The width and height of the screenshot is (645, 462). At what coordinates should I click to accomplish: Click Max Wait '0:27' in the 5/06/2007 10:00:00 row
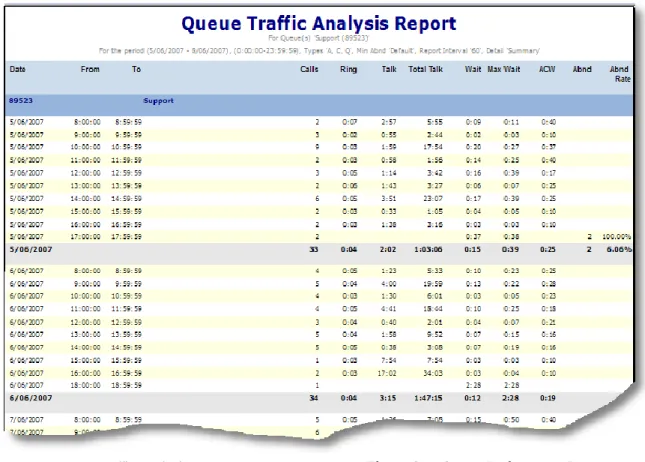coord(511,147)
